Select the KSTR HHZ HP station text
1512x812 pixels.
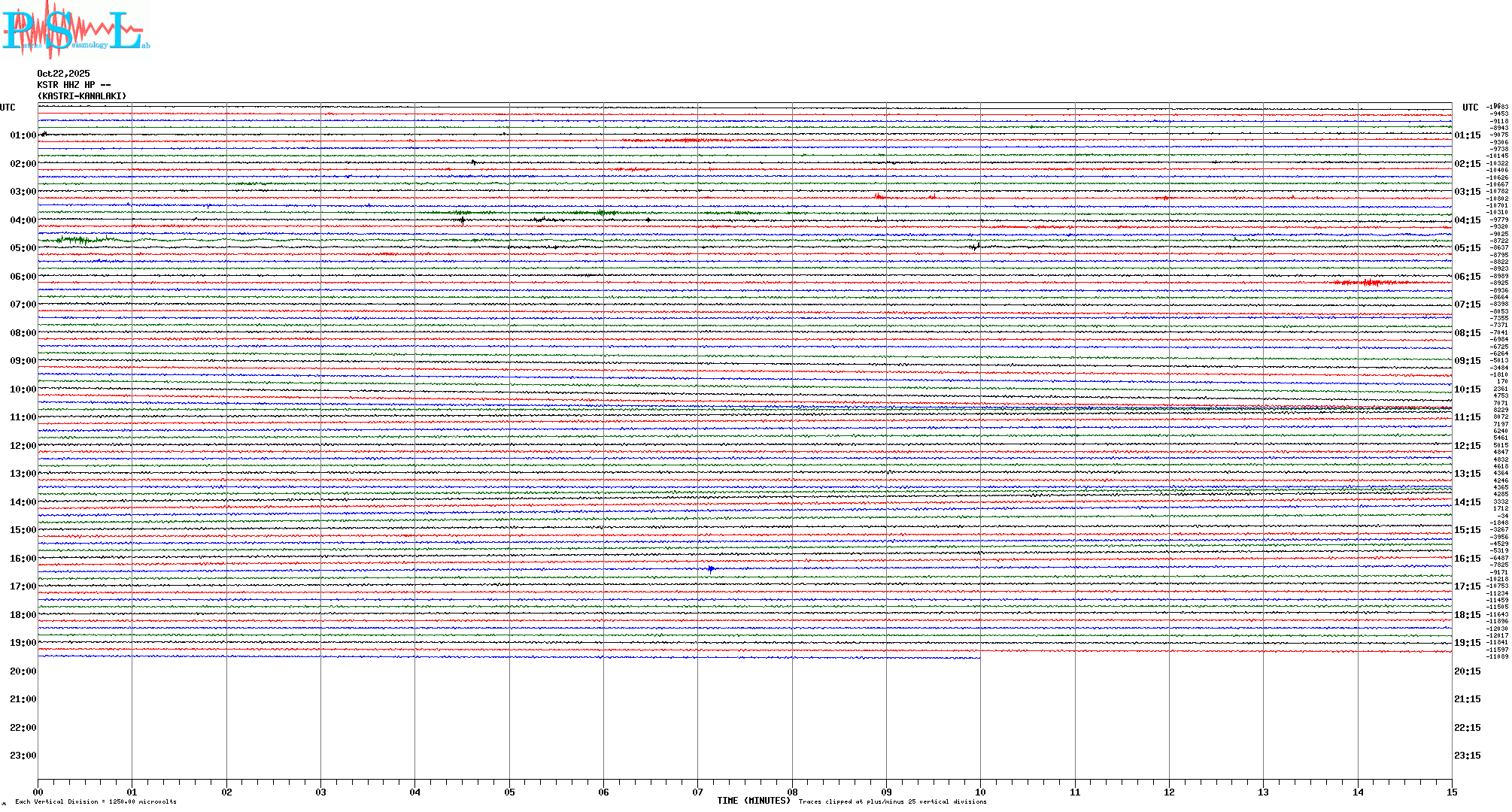tap(74, 85)
